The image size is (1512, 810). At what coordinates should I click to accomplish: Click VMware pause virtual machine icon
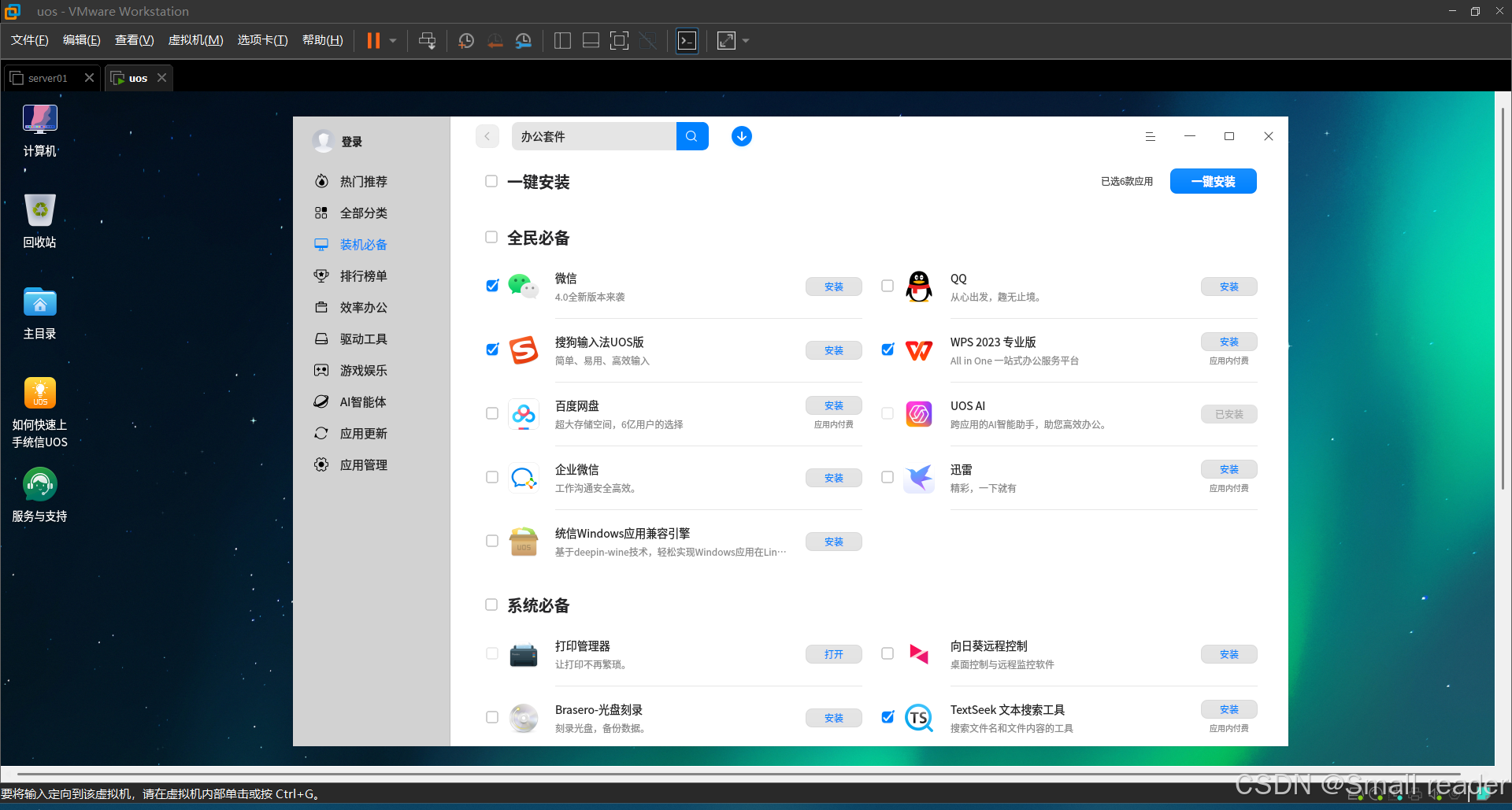373,40
